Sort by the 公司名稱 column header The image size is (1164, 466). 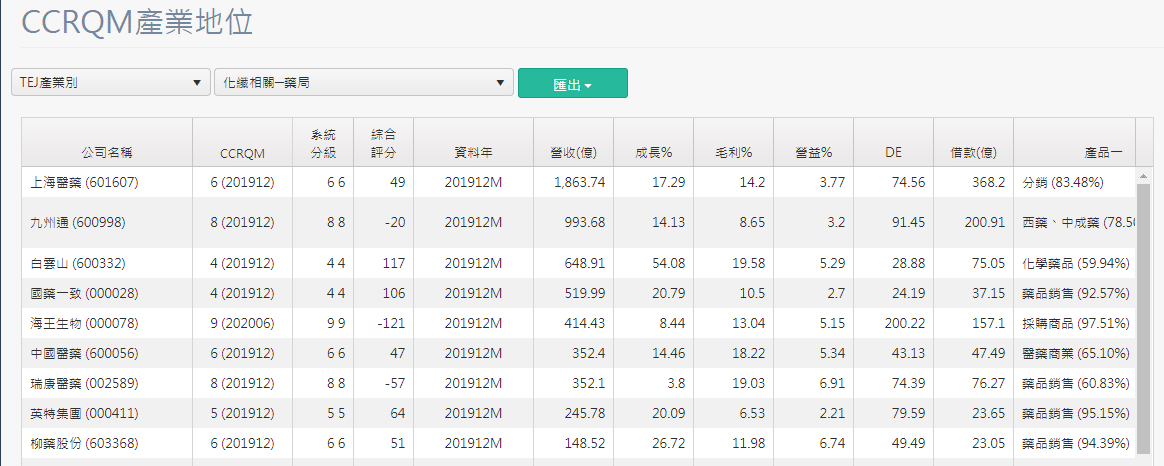click(107, 153)
